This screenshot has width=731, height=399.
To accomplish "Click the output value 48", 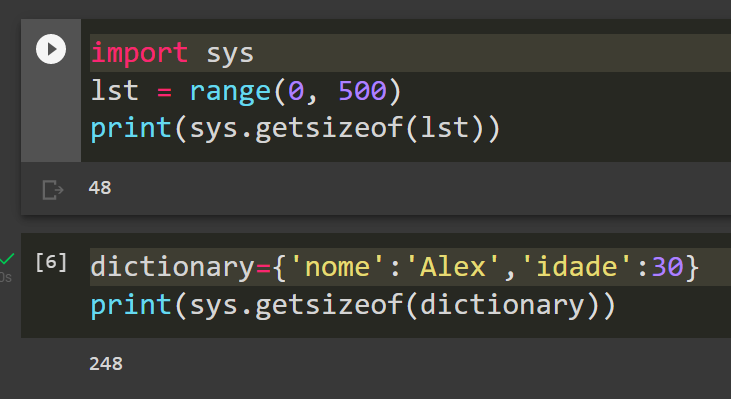I will [100, 188].
